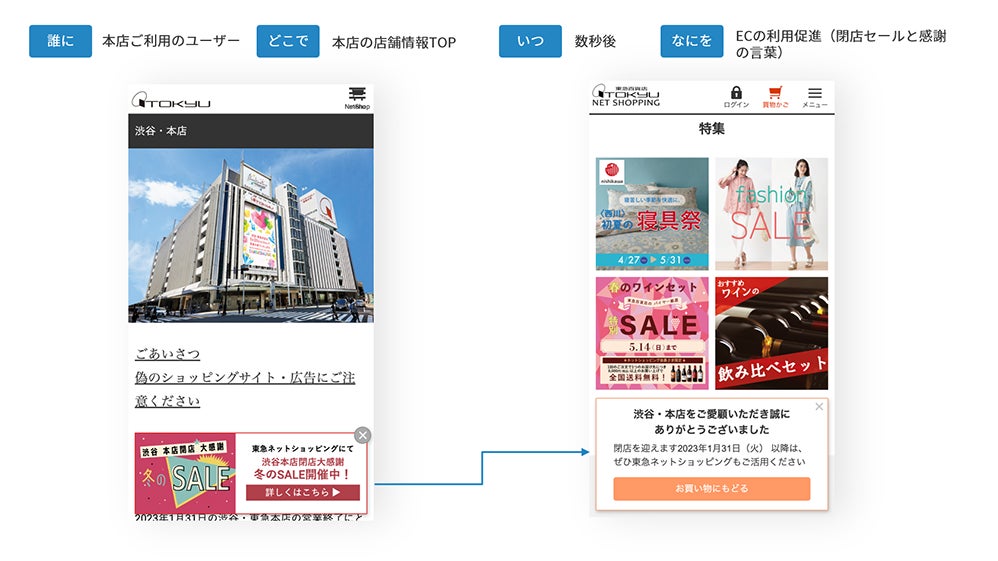Screen dimensions: 998x561
Task: Click the どこで label
Action: point(288,41)
